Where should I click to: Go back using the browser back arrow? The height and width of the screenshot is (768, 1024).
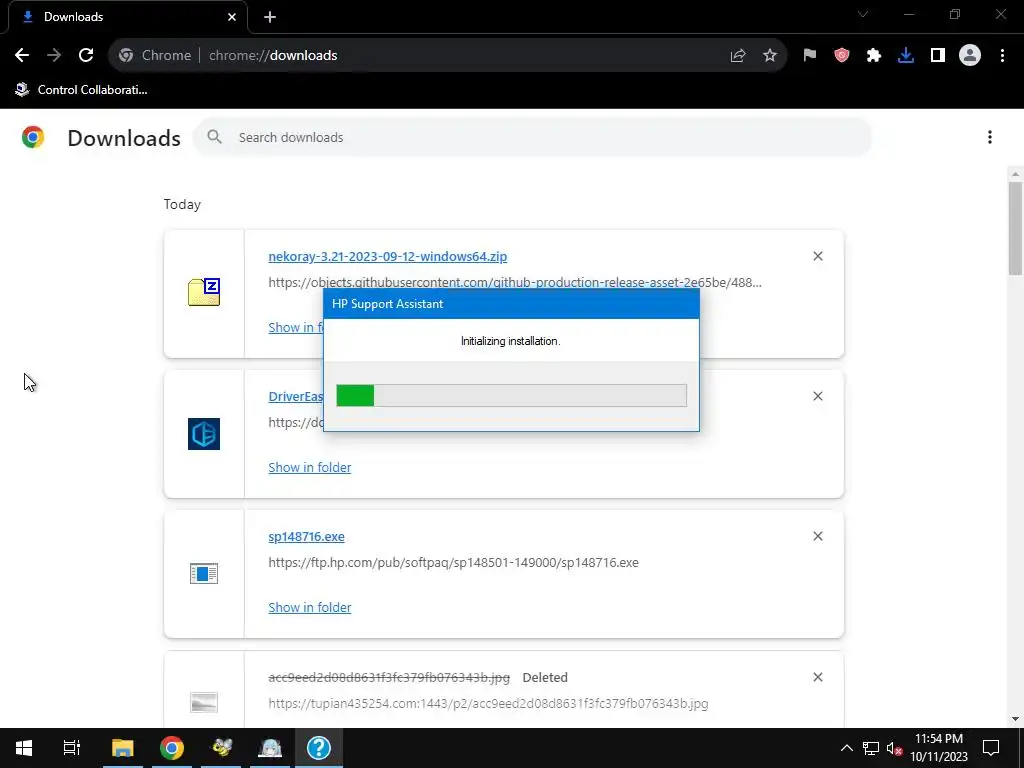click(22, 56)
